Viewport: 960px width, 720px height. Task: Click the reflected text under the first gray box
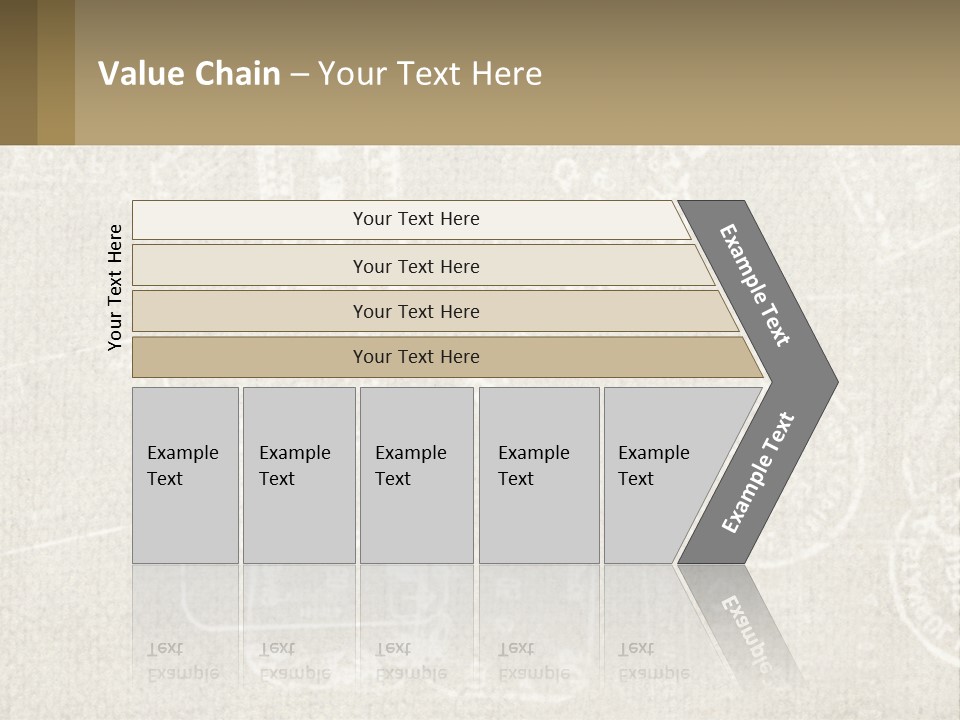183,660
